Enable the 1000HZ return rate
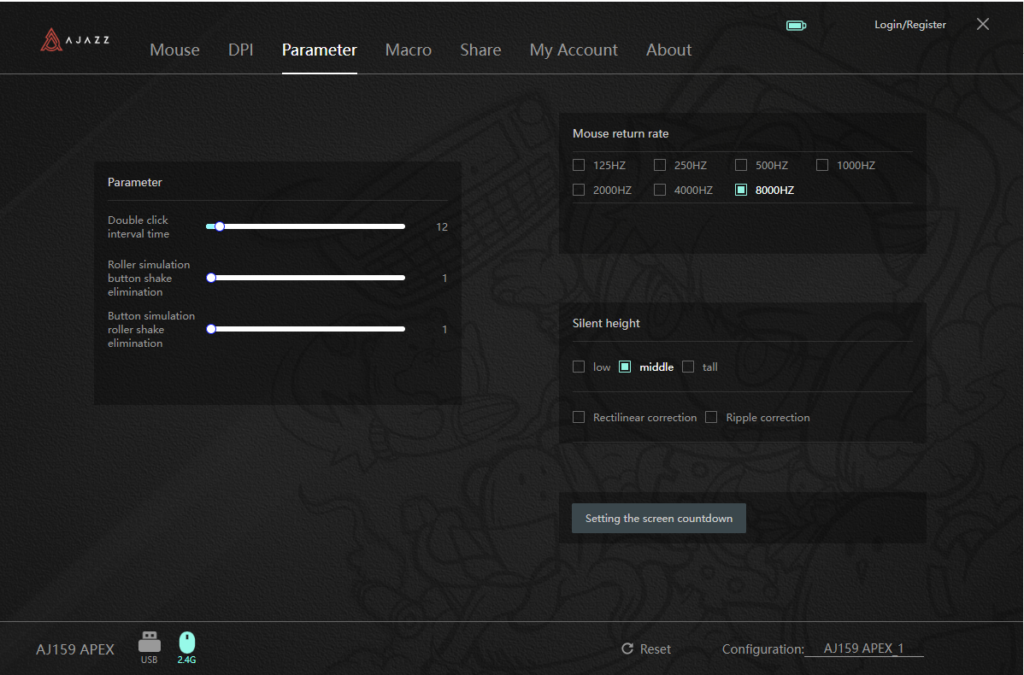Image resolution: width=1024 pixels, height=675 pixels. click(822, 165)
